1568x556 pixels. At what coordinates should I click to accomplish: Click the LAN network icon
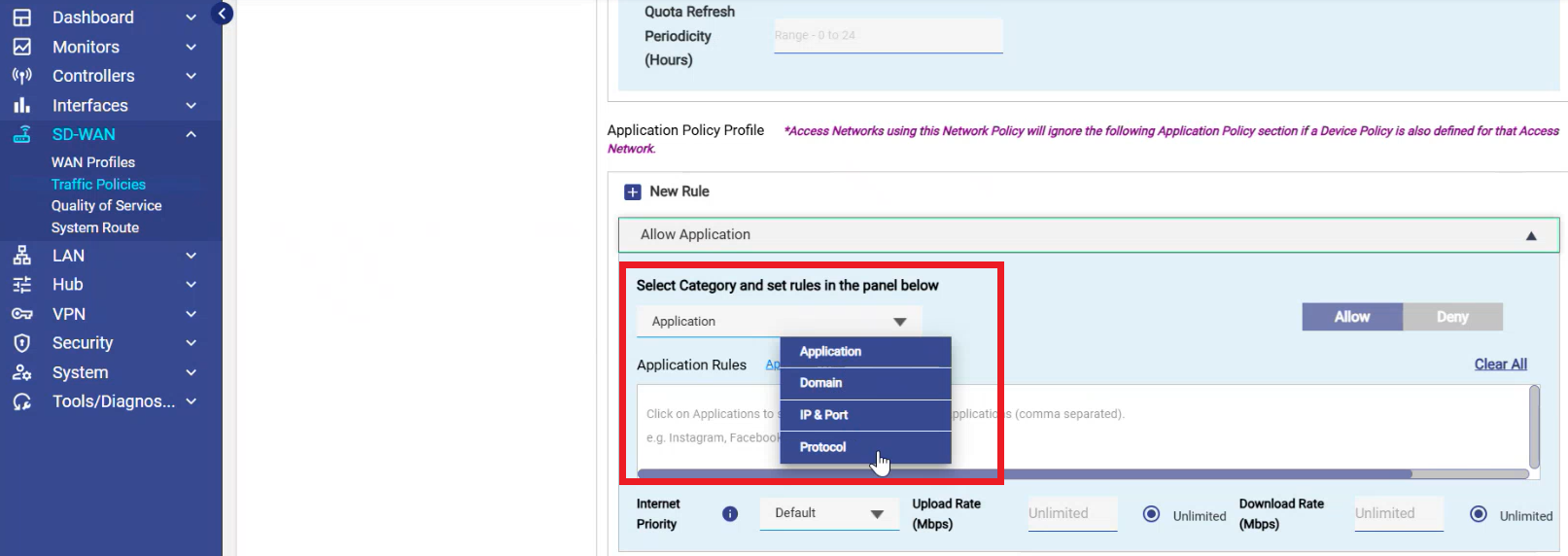point(21,256)
